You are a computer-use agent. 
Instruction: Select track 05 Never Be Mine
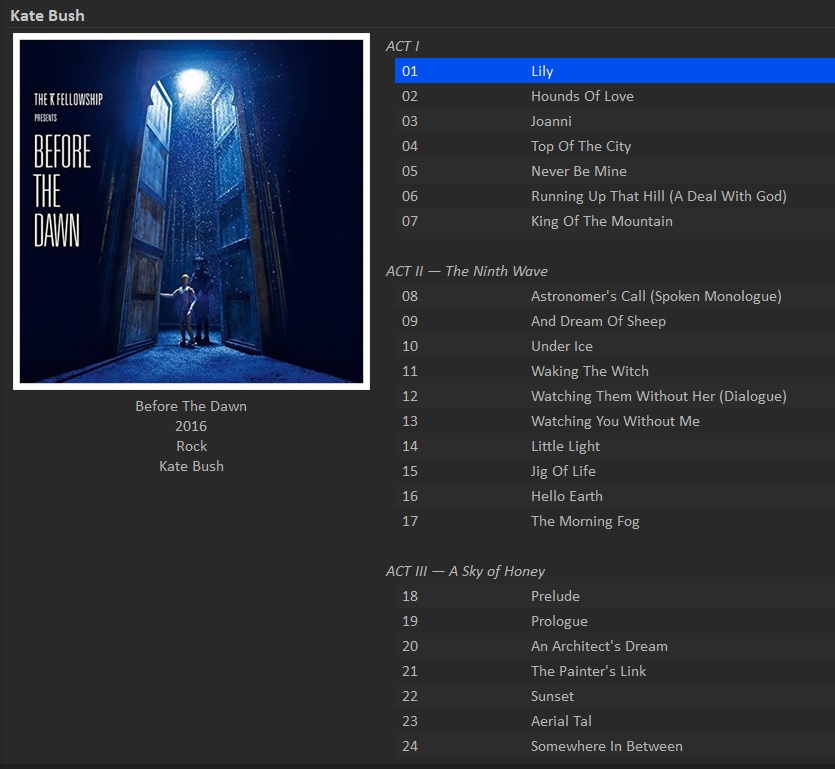click(615, 171)
